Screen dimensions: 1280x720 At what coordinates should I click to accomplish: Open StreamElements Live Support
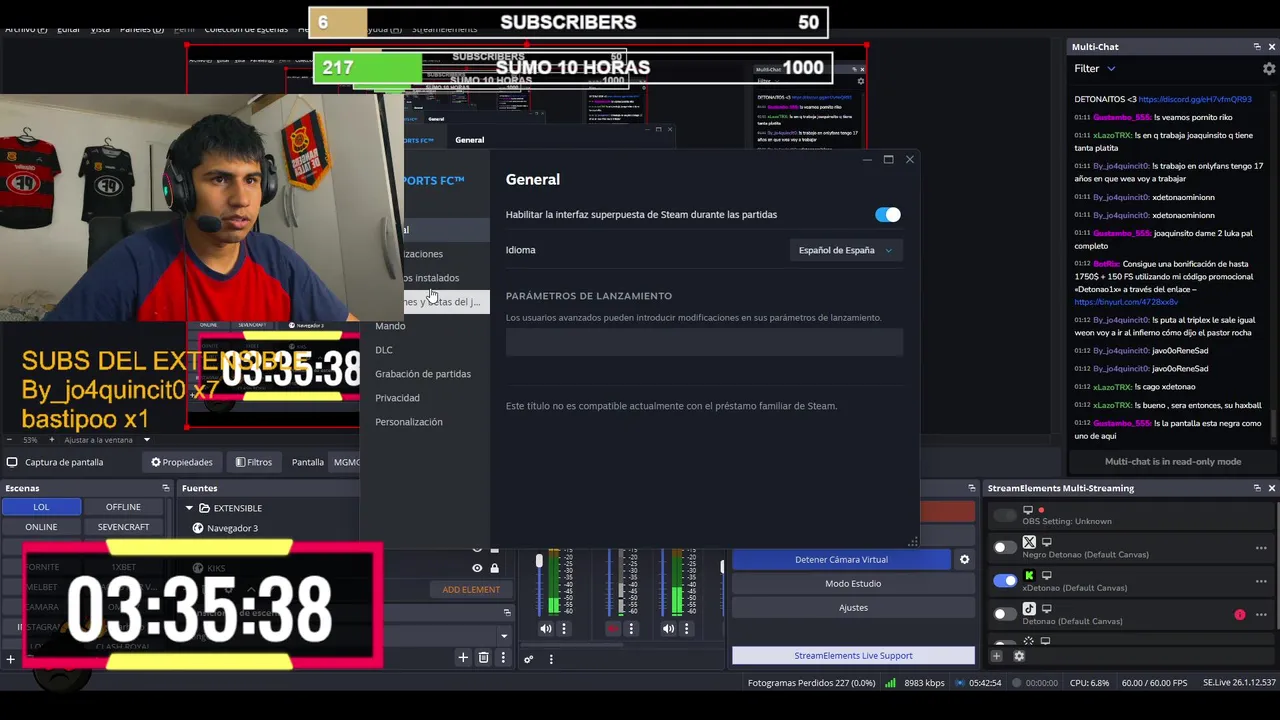(x=853, y=656)
